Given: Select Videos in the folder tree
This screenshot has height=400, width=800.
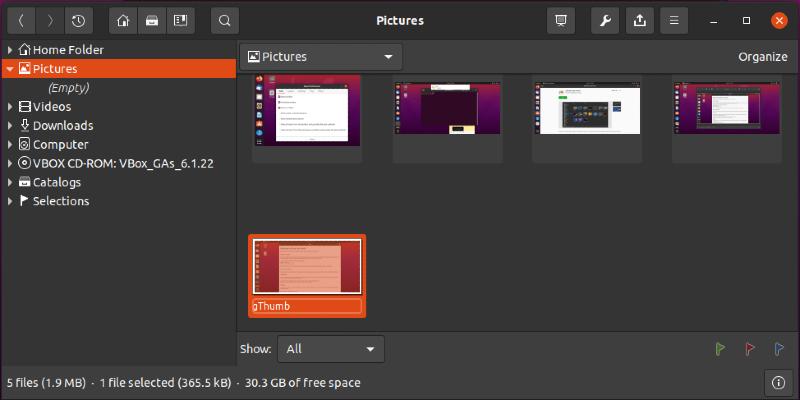Looking at the screenshot, I should pyautogui.click(x=51, y=107).
